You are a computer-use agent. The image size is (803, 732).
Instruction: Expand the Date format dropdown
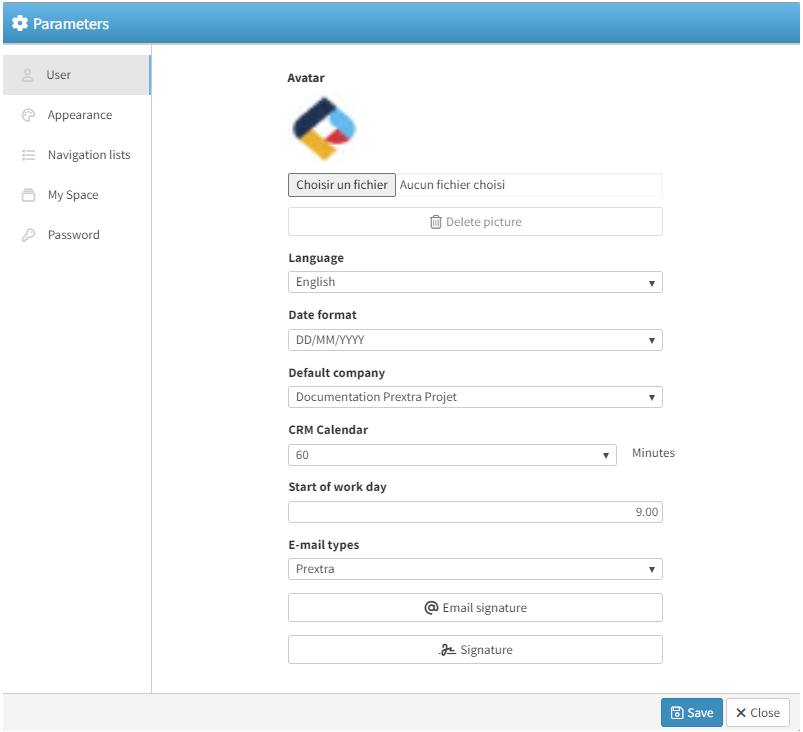475,340
